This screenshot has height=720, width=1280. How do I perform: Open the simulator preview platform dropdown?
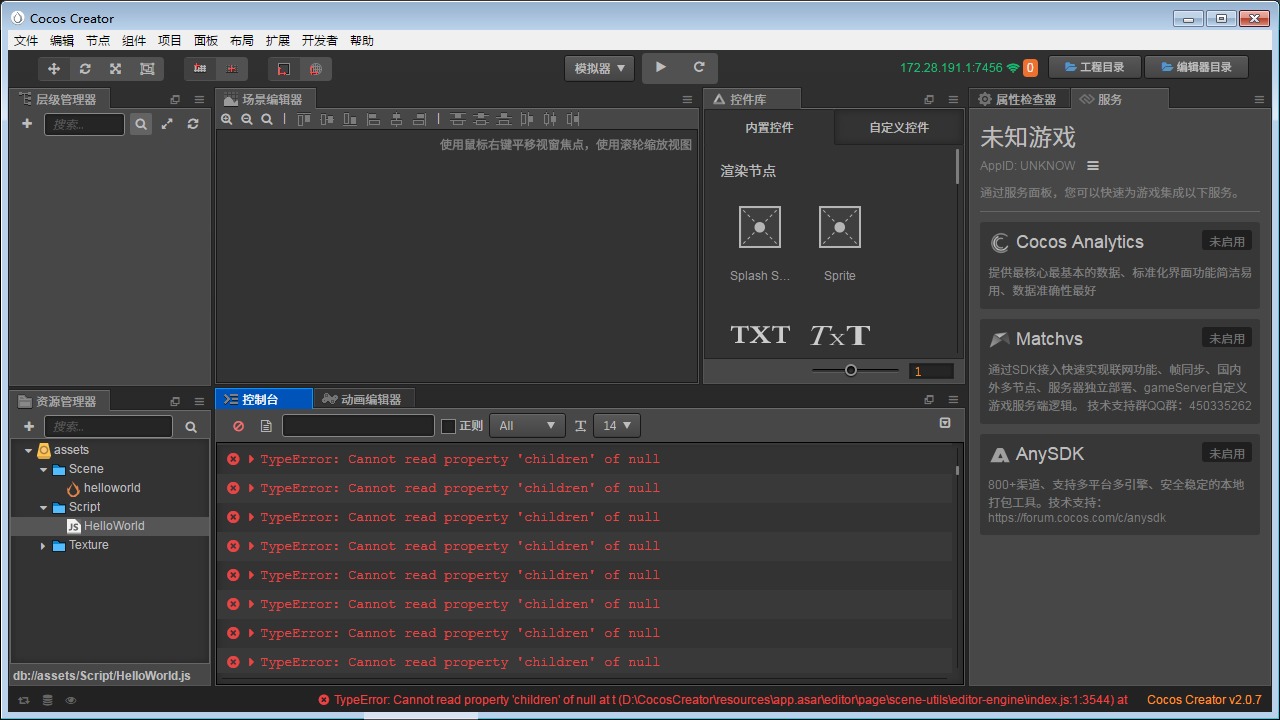point(599,68)
